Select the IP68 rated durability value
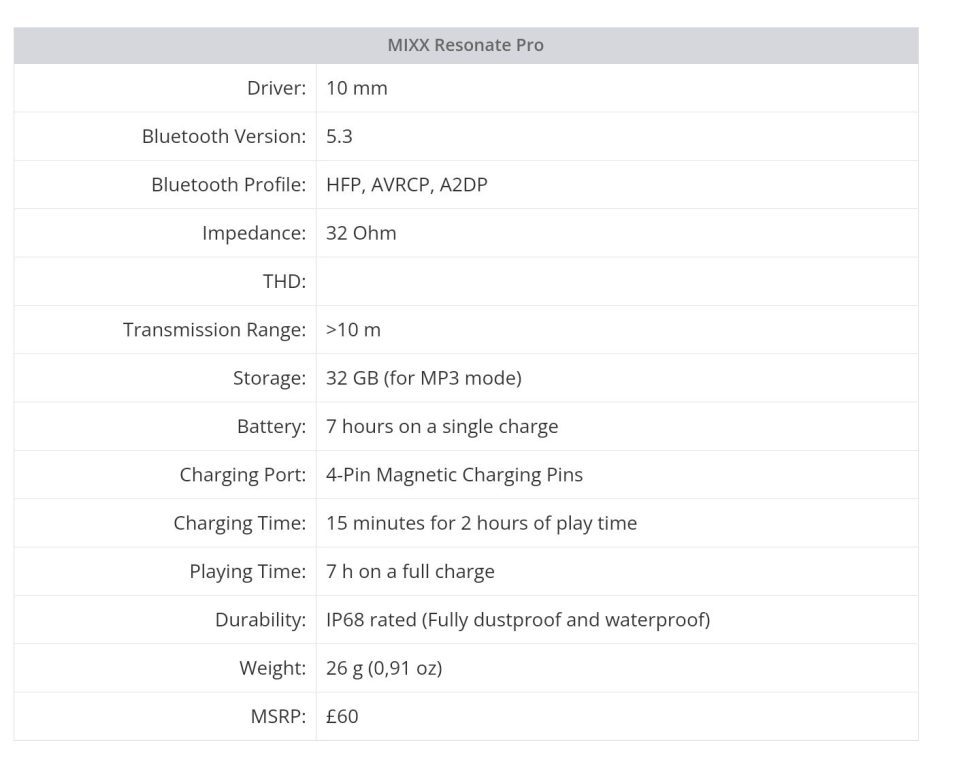The height and width of the screenshot is (768, 963). [x=518, y=620]
